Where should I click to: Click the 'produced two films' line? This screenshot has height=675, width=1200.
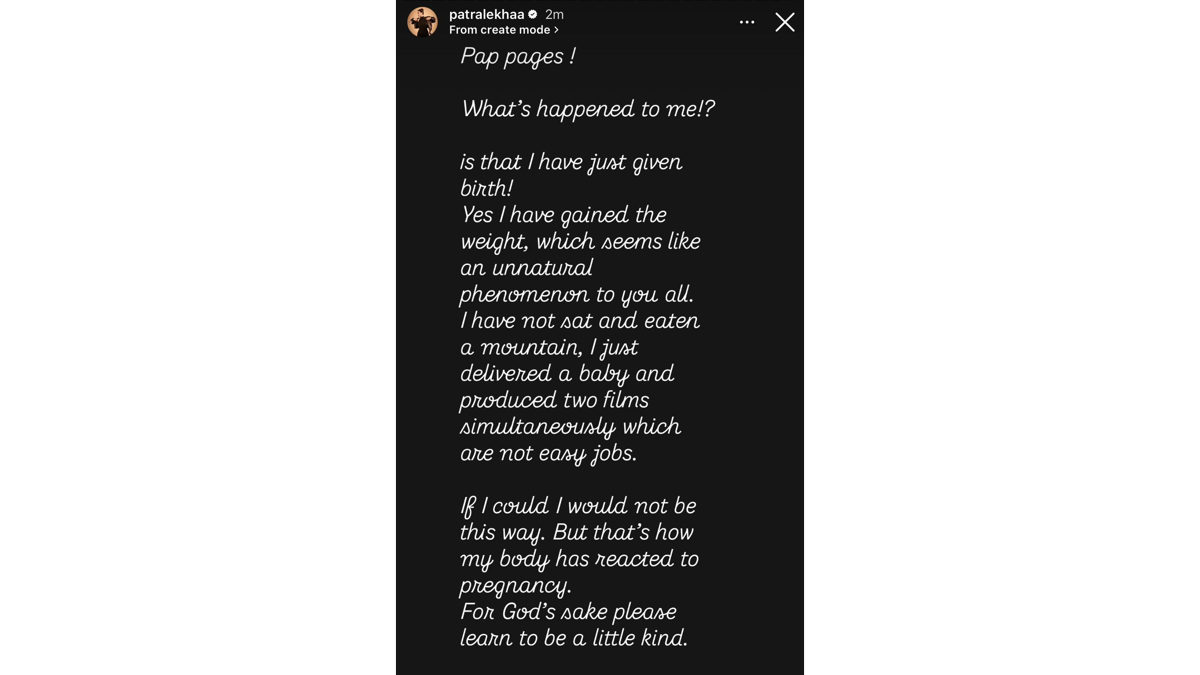point(554,400)
